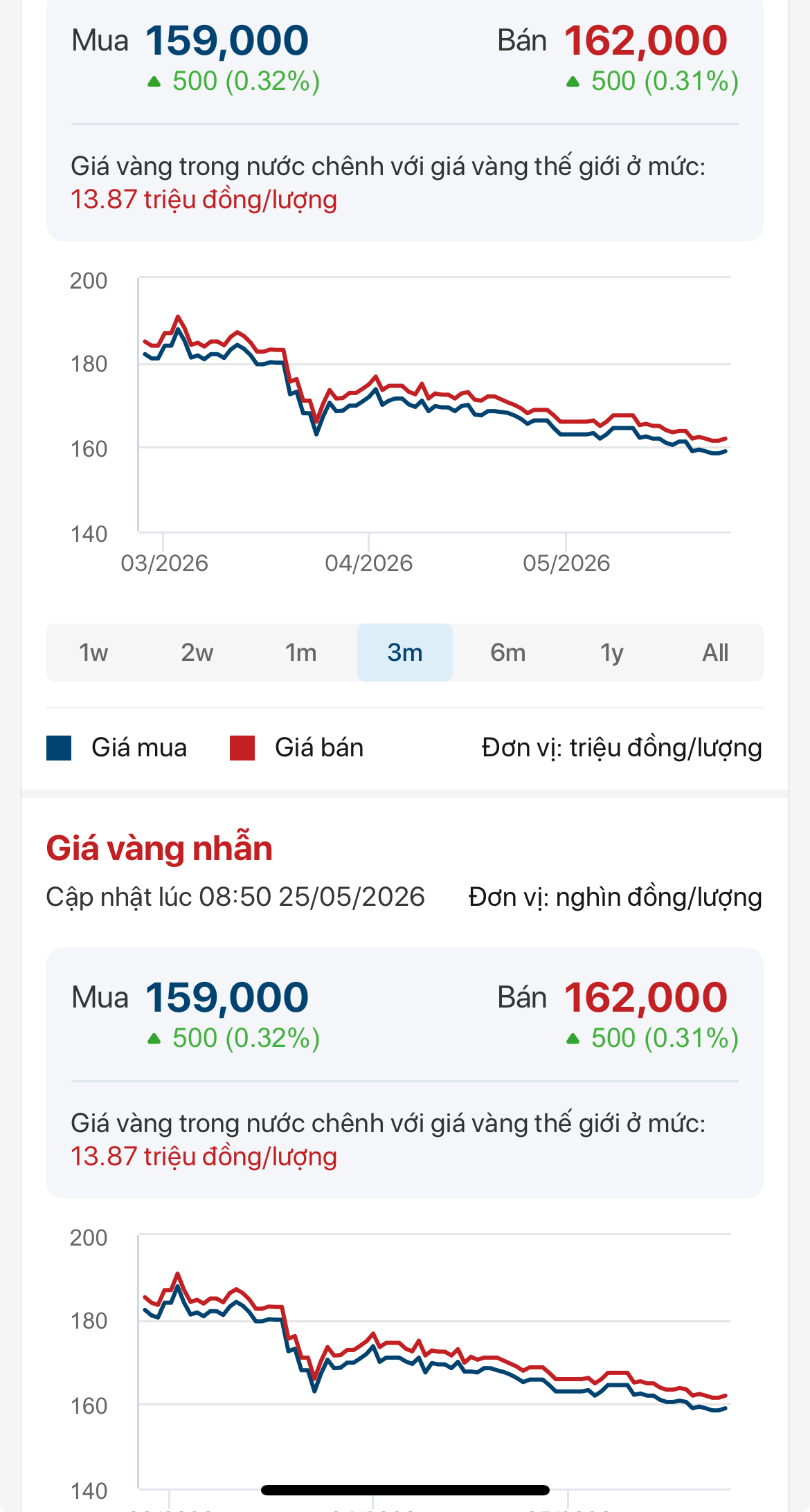Viewport: 810px width, 1512px height.
Task: Tap the up-arrow under Bán in Giá vàng nhẫn
Action: [573, 1039]
